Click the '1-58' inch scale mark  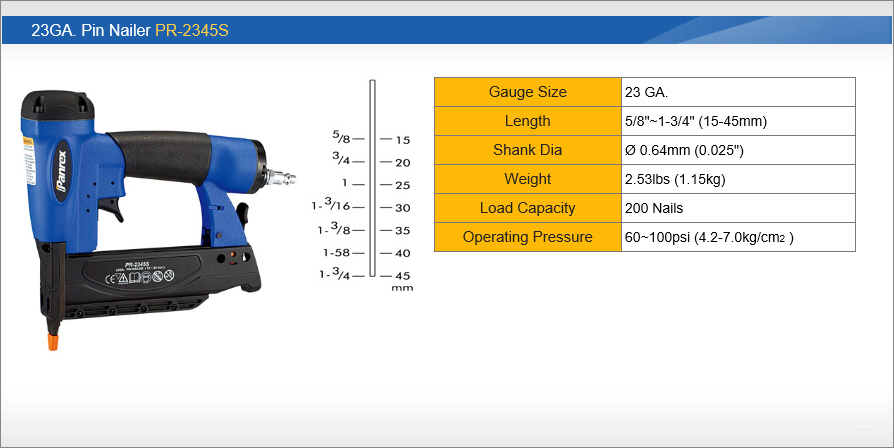tap(336, 252)
